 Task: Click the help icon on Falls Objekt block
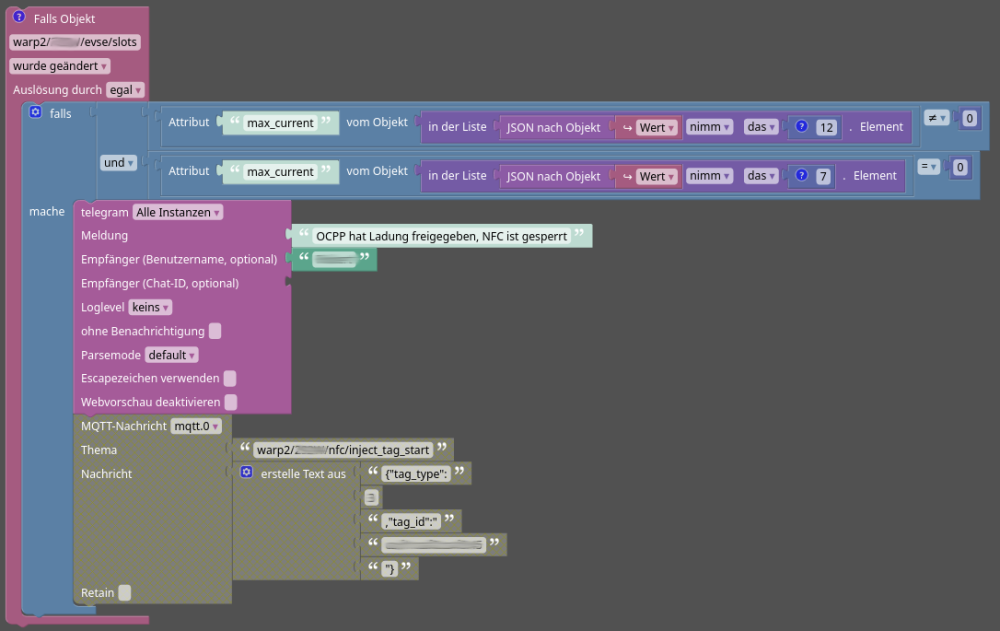[19, 17]
